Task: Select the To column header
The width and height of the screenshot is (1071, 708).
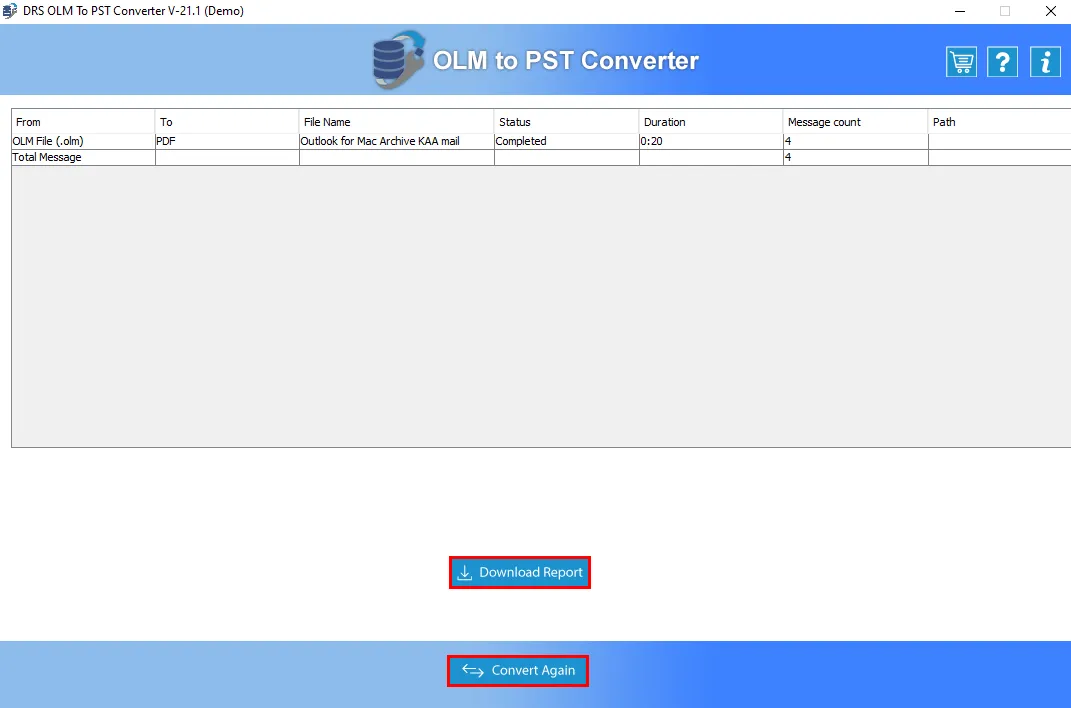Action: point(227,122)
